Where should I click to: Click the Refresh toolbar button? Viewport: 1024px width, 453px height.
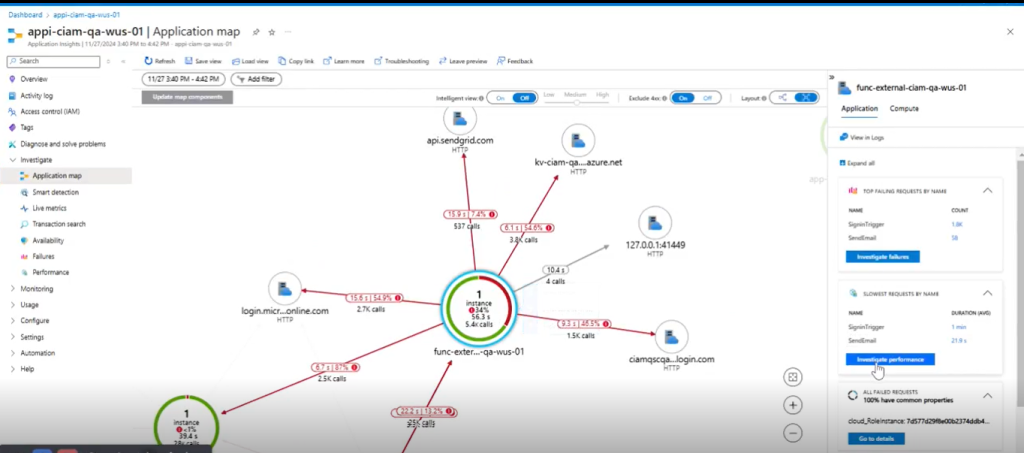coord(160,61)
